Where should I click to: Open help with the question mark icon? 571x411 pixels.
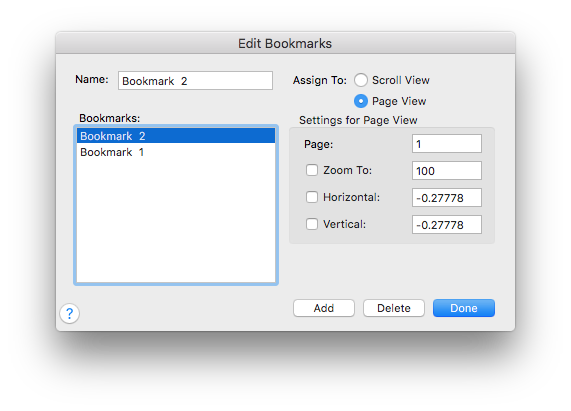[x=70, y=313]
